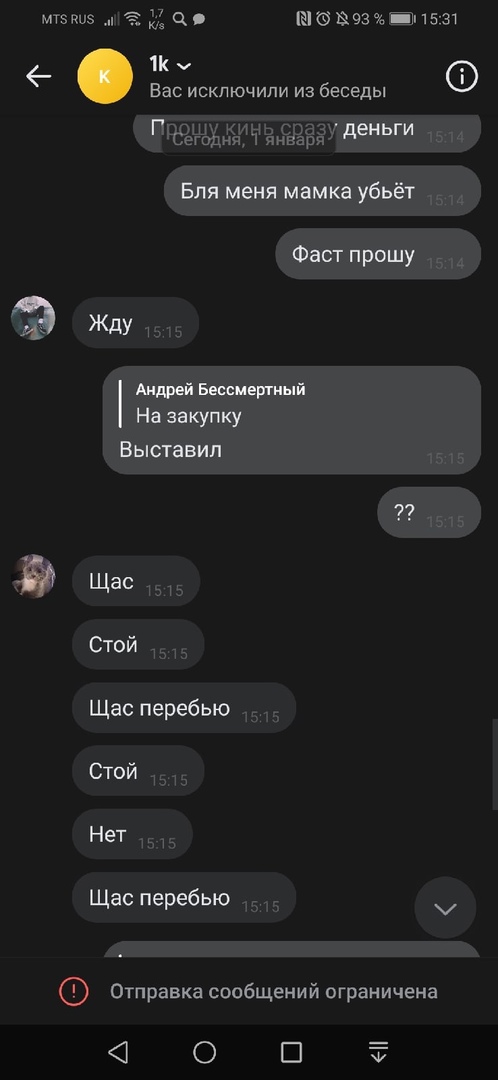Screen dimensions: 498x1080
Task: Select the Фаст прошу message bubble
Action: click(378, 254)
